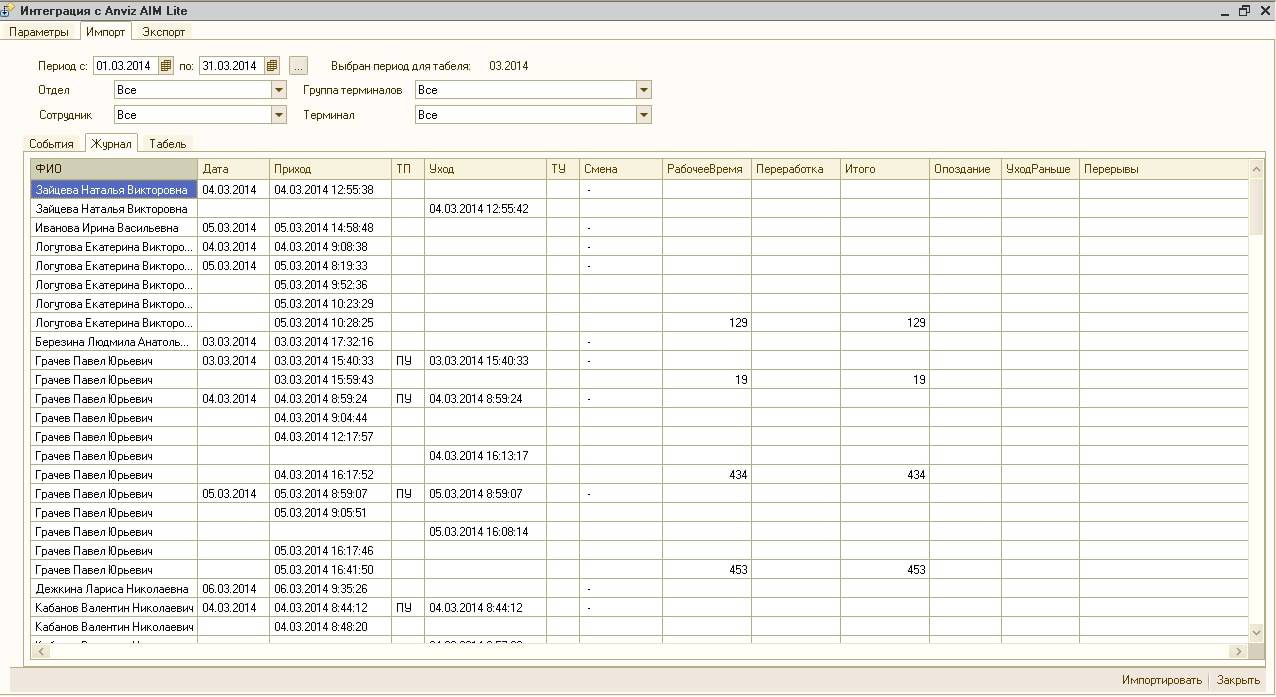Expand the Сотрудник dropdown list
Image resolution: width=1276 pixels, height=697 pixels.
pos(279,115)
